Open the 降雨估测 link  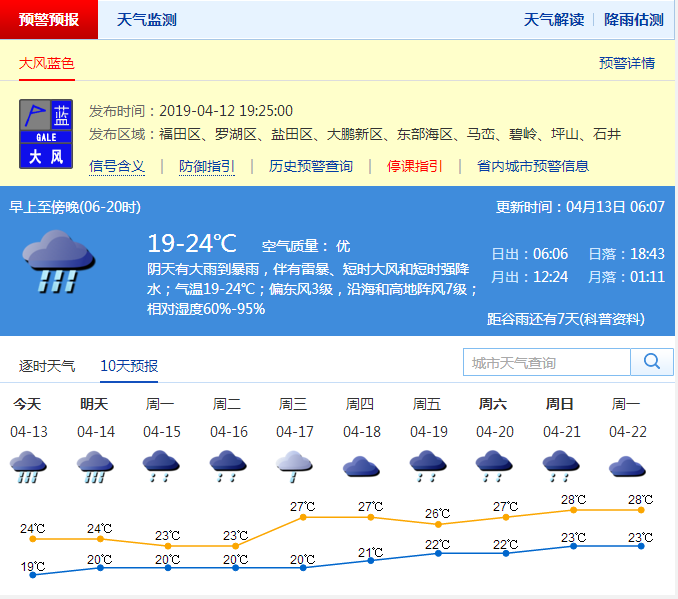(x=634, y=19)
